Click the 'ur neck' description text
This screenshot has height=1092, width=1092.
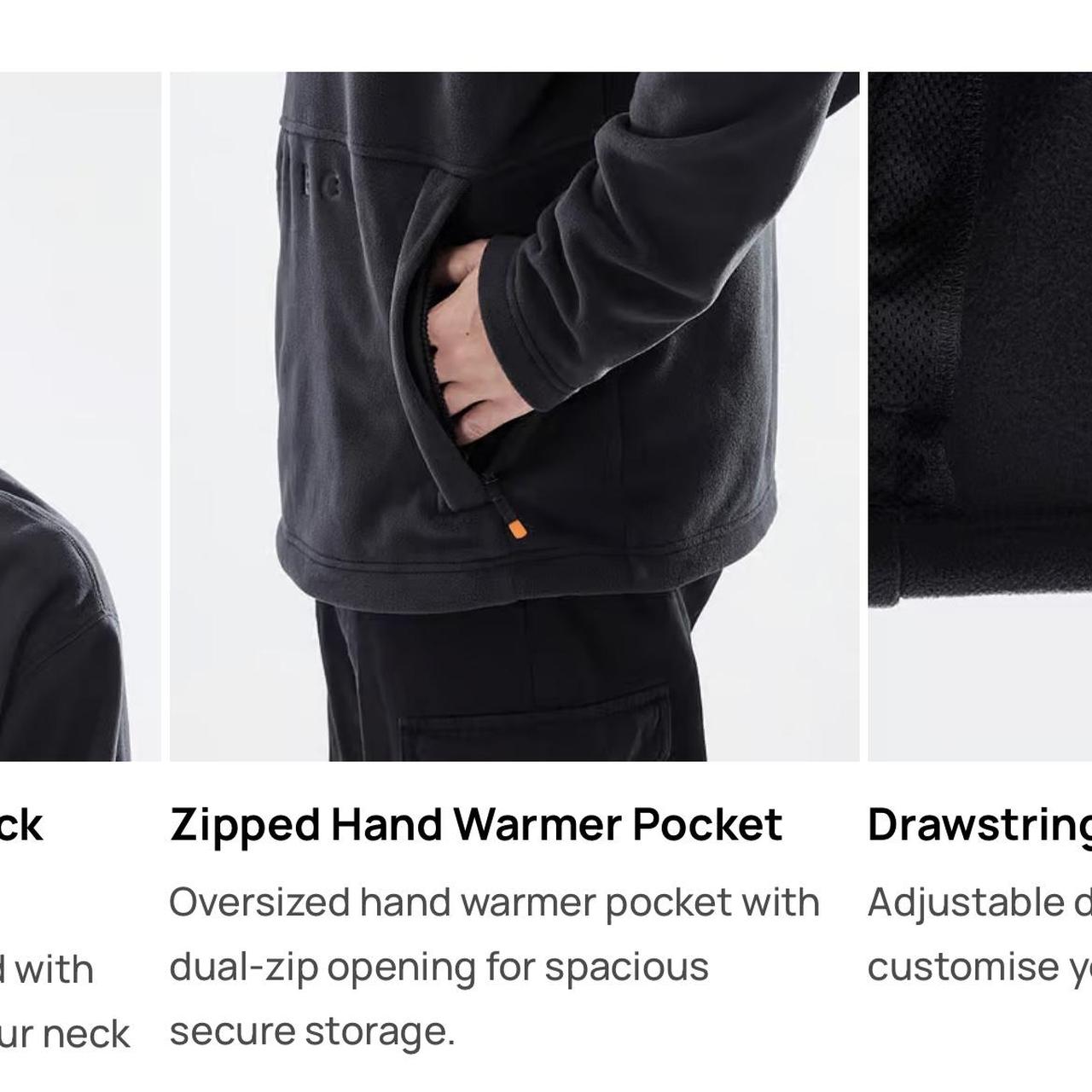(x=65, y=1034)
